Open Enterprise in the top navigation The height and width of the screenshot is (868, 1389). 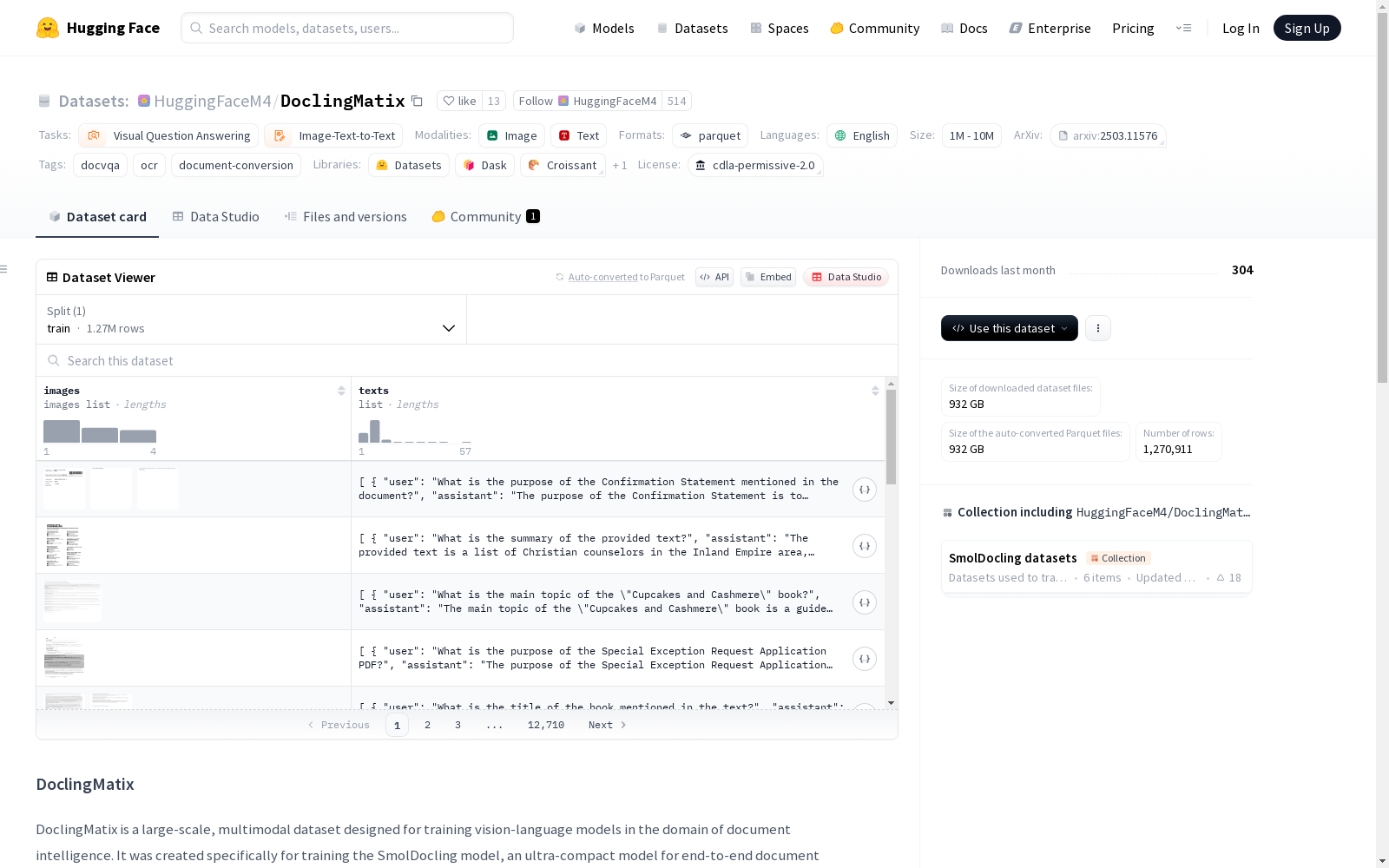coord(1050,28)
